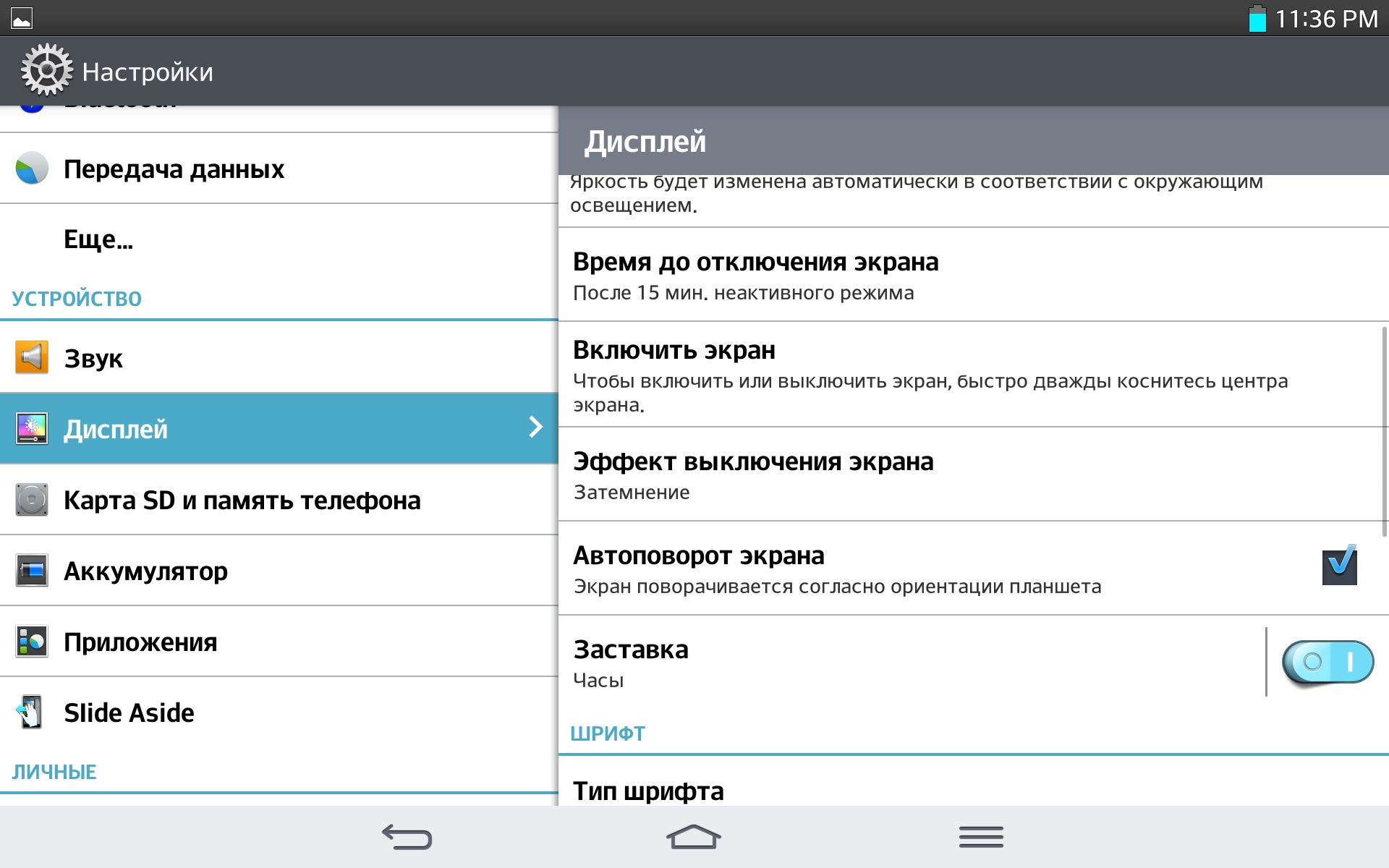This screenshot has width=1389, height=868.
Task: Toggle the Заставка switch off
Action: (1328, 662)
